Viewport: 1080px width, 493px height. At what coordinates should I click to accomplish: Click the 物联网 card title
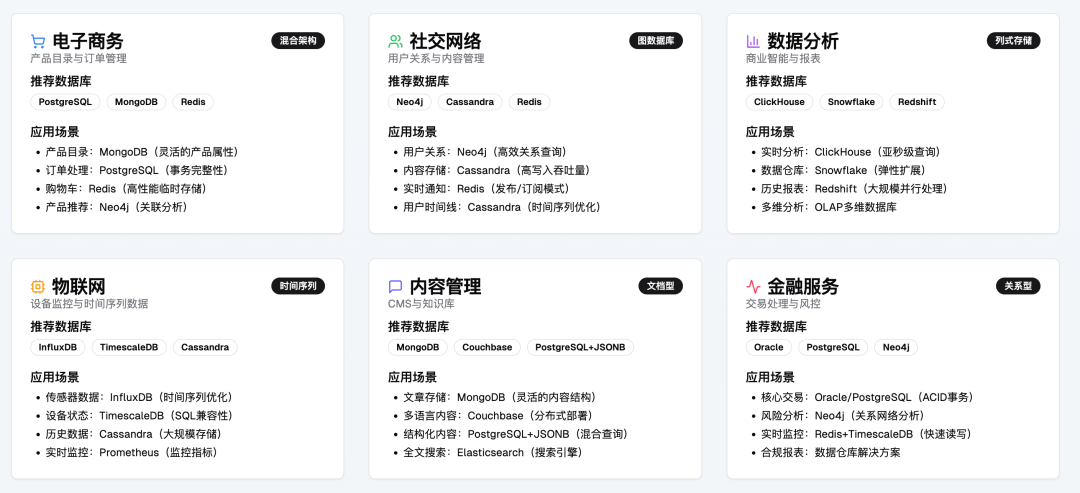pyautogui.click(x=79, y=286)
